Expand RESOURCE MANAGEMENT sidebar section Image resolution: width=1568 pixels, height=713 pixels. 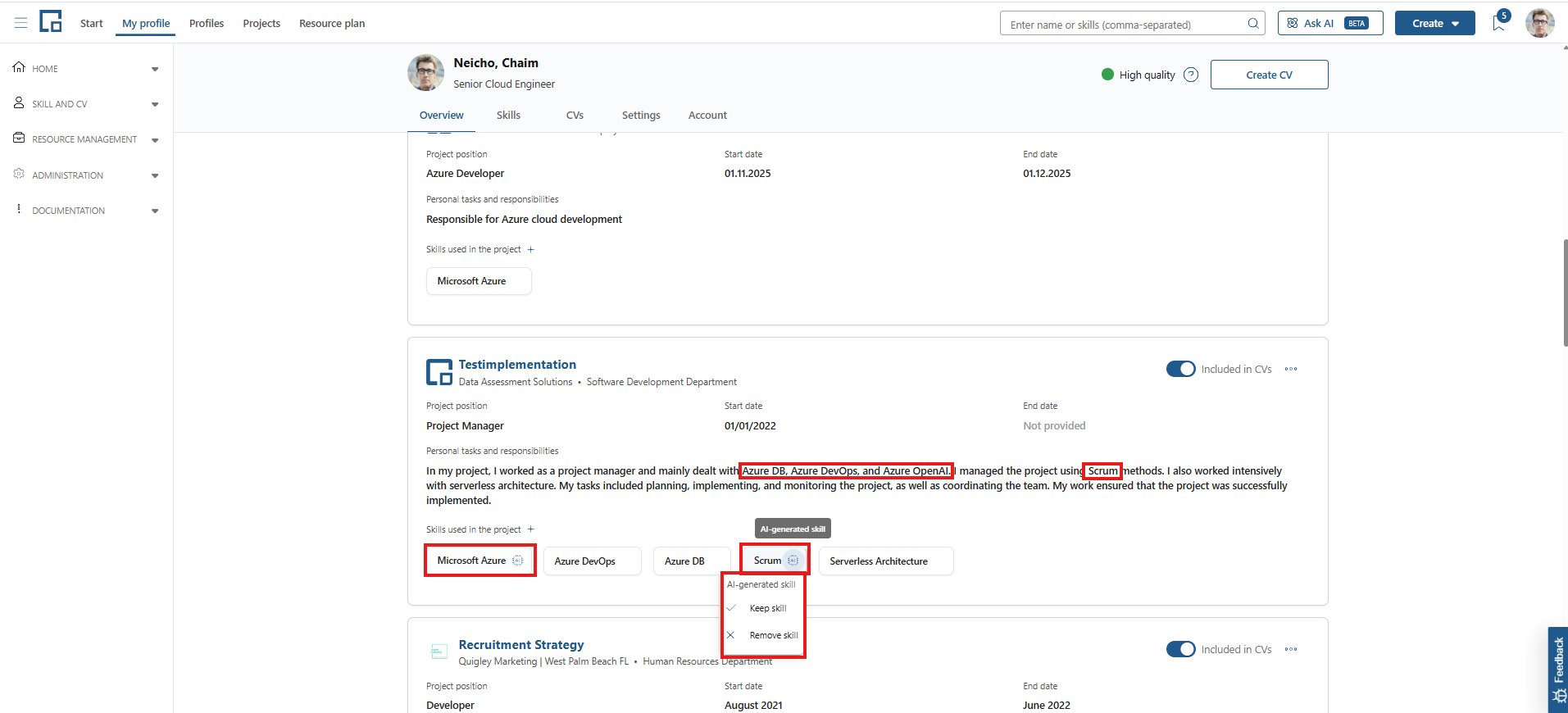pyautogui.click(x=155, y=140)
